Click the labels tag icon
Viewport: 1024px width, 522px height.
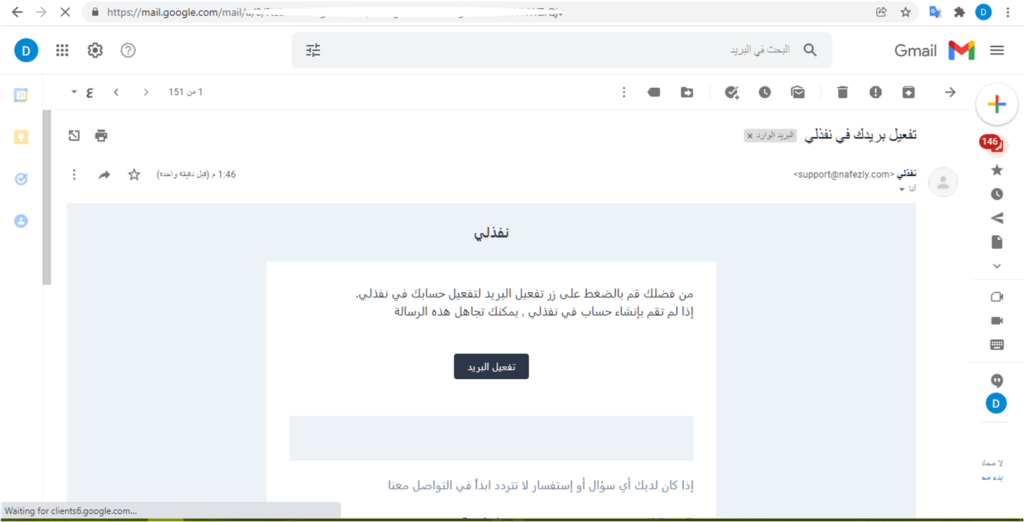coord(654,93)
